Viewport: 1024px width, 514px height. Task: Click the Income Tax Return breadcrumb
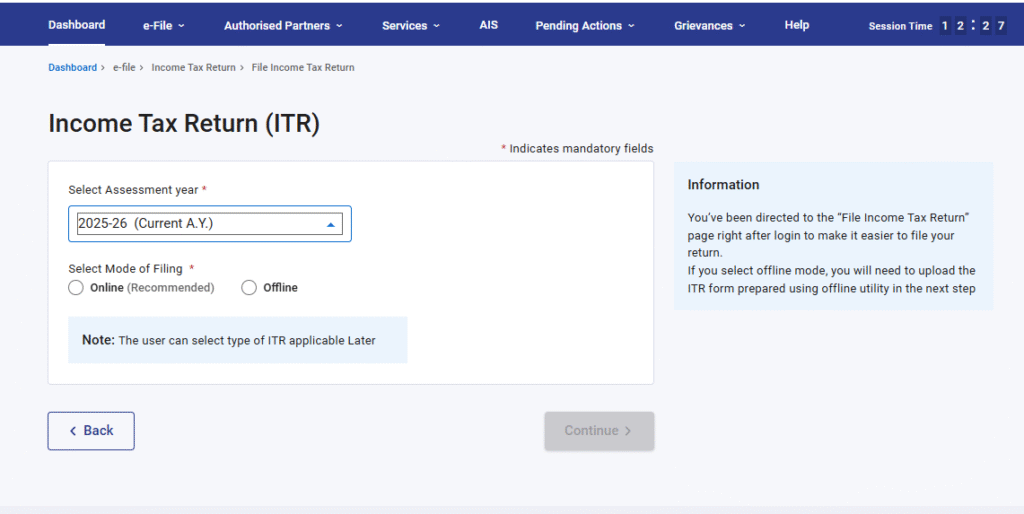click(193, 68)
